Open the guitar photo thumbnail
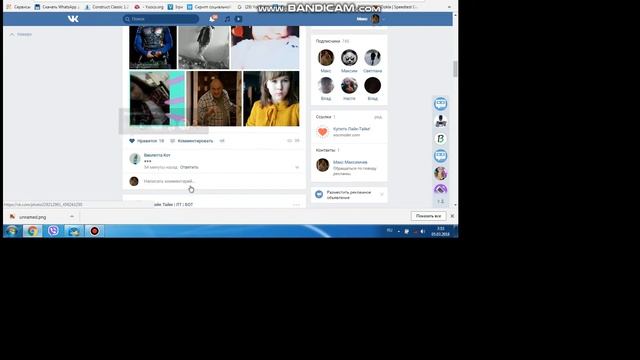The image size is (640, 360). click(x=157, y=98)
